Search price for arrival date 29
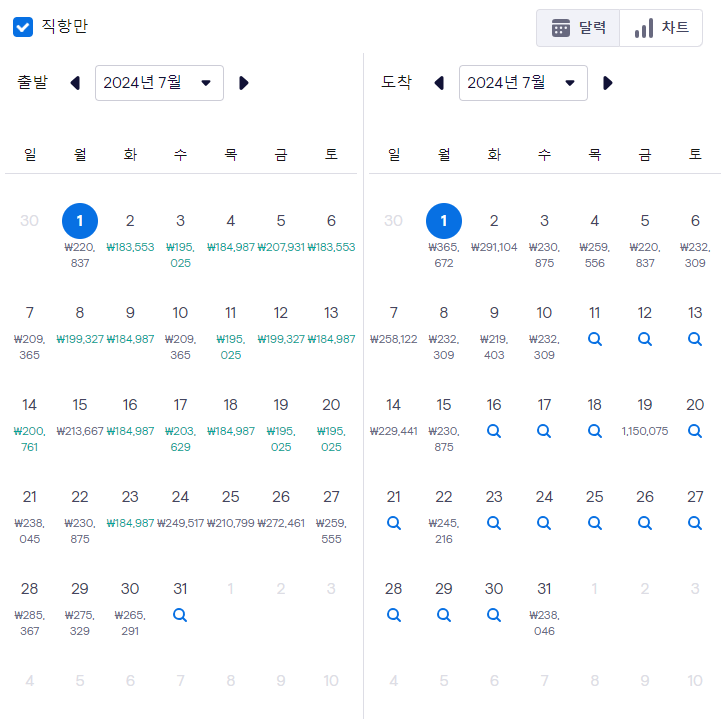The width and height of the screenshot is (726, 719). [x=444, y=615]
